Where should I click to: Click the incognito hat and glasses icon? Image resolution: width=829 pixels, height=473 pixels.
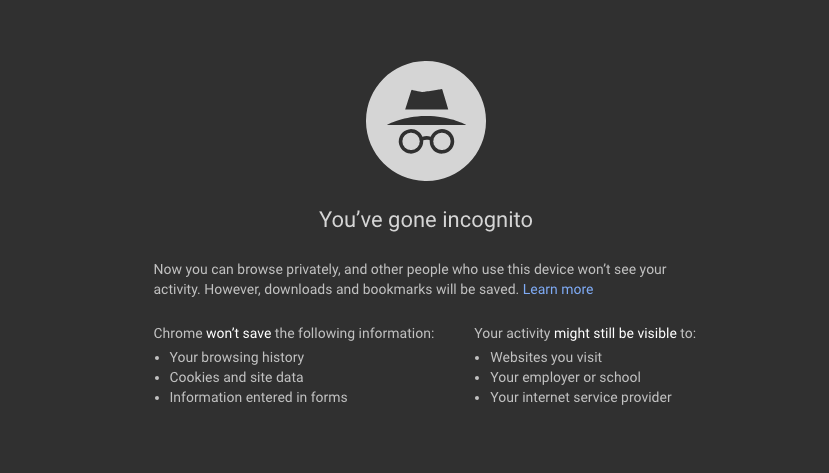click(x=426, y=121)
